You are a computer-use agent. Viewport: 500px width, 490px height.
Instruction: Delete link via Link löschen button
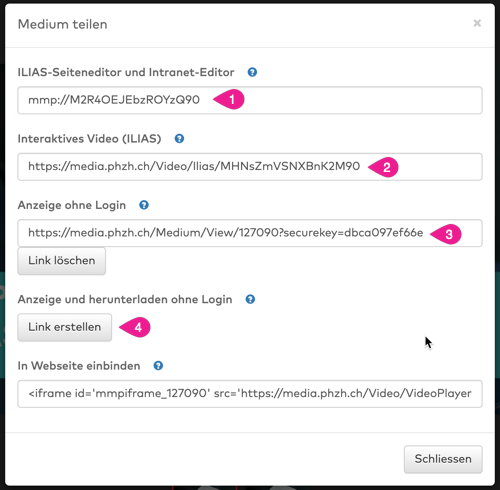[x=62, y=261]
